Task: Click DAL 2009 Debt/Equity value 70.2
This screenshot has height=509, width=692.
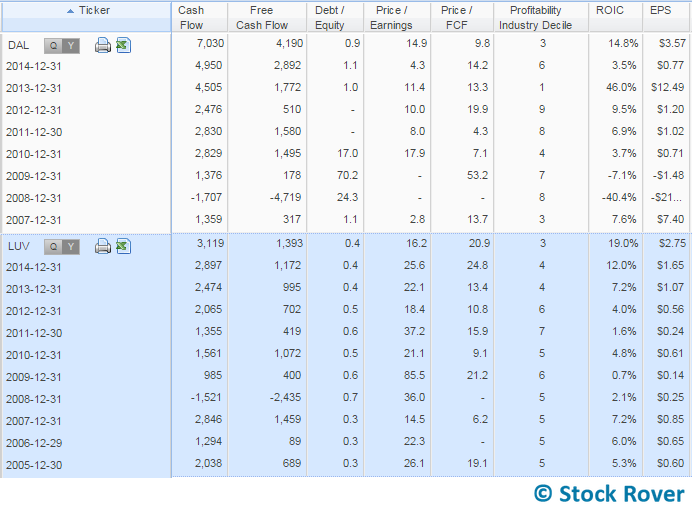Action: [x=347, y=176]
